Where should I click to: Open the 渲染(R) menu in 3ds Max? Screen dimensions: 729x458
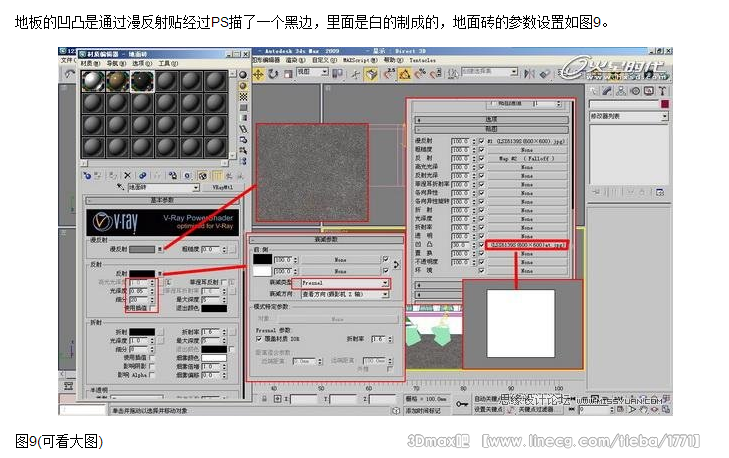coord(295,60)
